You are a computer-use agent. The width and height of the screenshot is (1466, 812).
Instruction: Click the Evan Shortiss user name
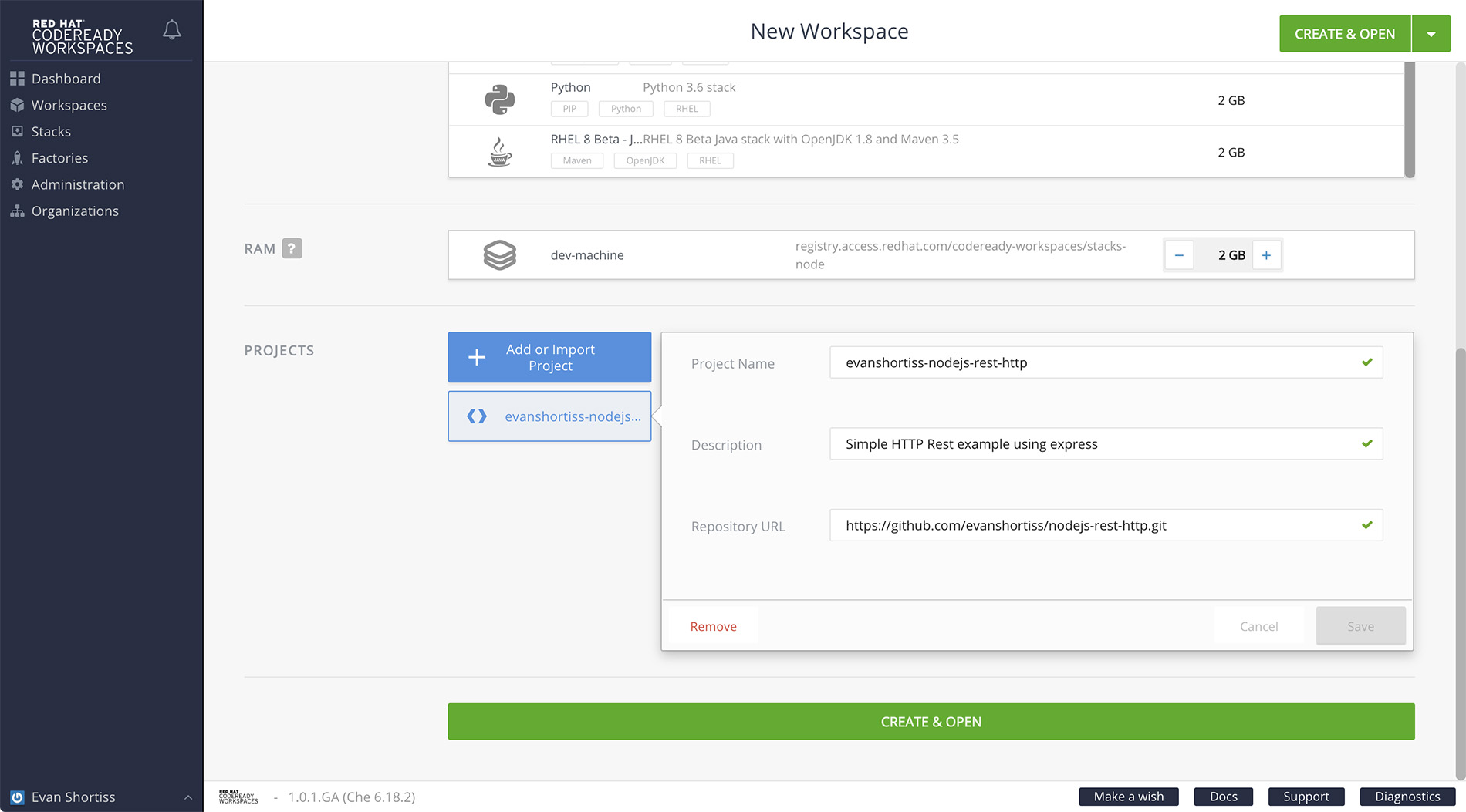pyautogui.click(x=73, y=797)
